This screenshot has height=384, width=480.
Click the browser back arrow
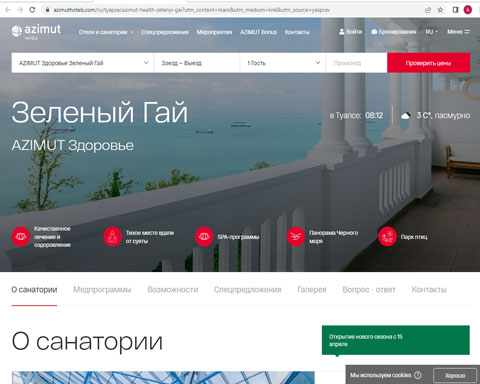pos(8,10)
